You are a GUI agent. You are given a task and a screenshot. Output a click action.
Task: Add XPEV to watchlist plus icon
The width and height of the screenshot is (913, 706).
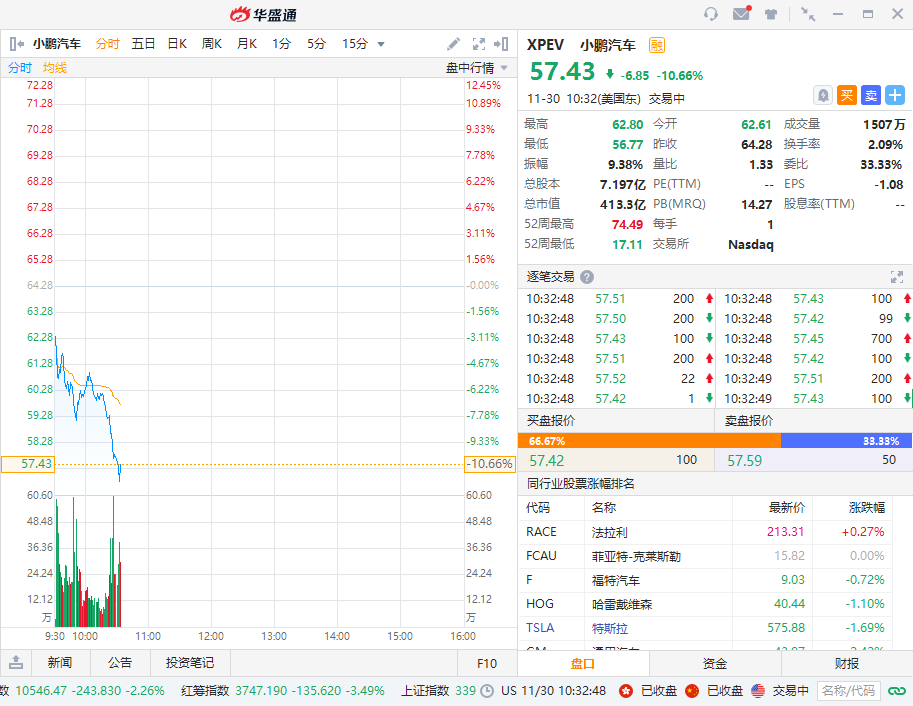coord(895,95)
